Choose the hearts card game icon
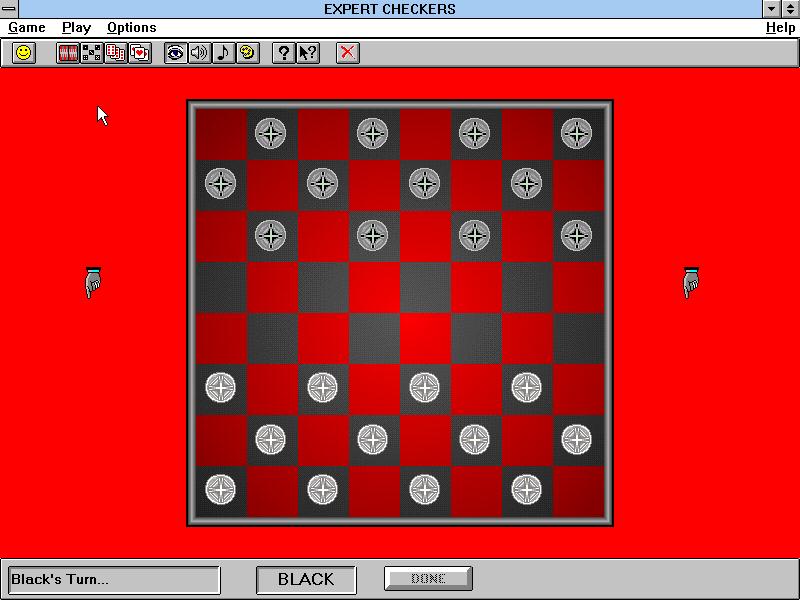Screen dimensions: 800x600 [140, 53]
